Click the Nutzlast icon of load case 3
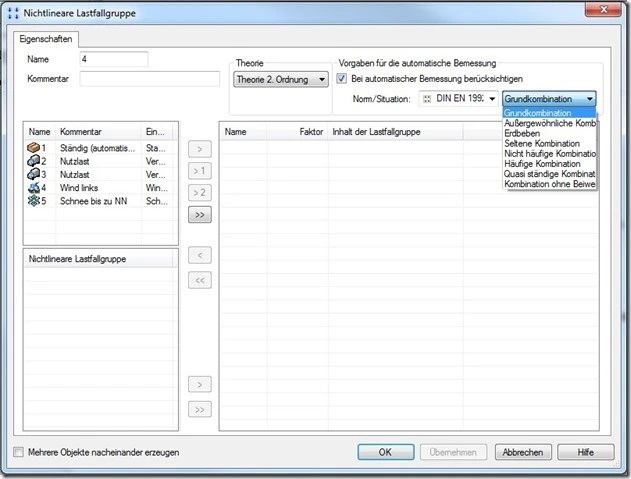This screenshot has height=479, width=631. 33,174
